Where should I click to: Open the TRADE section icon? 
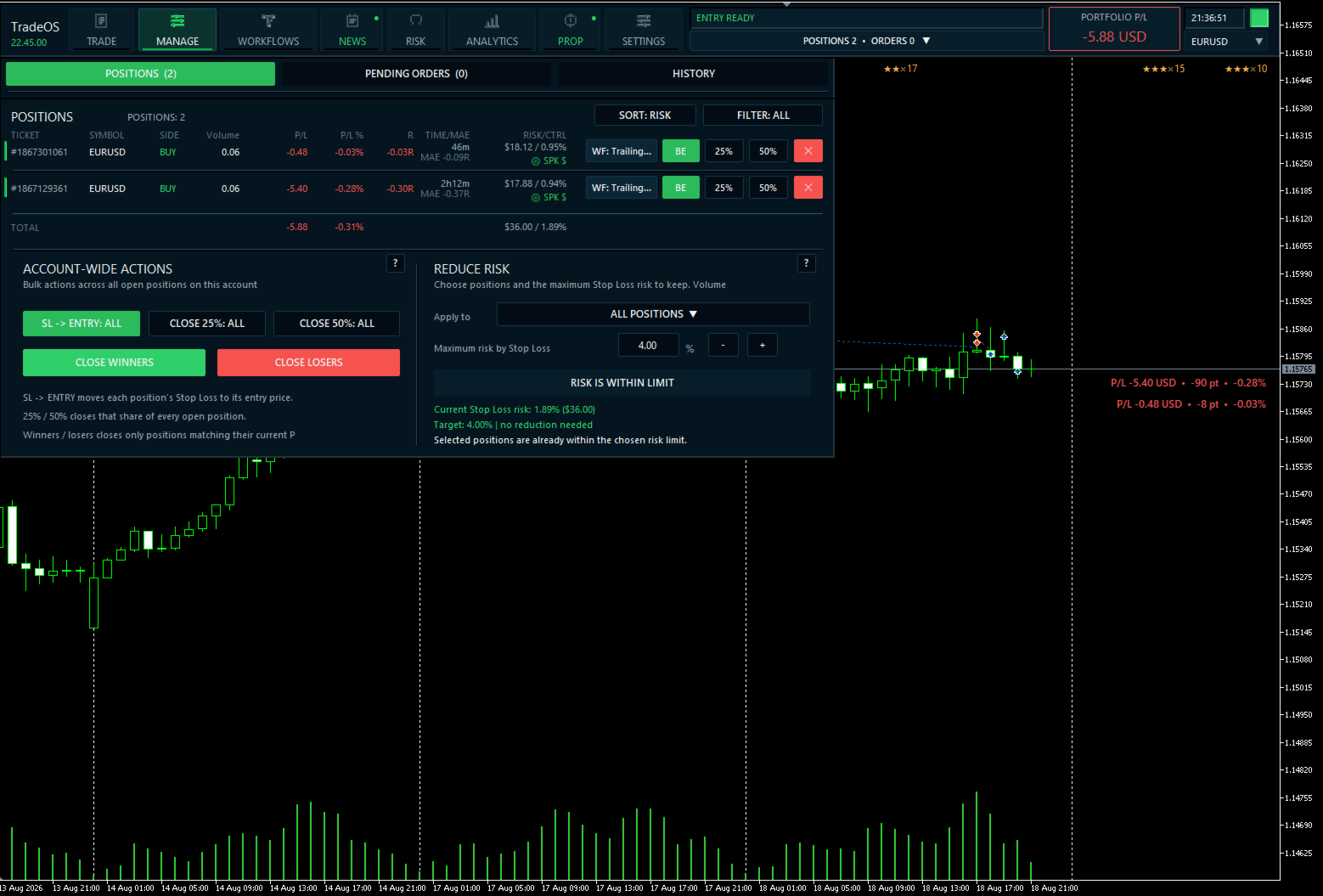(x=101, y=20)
